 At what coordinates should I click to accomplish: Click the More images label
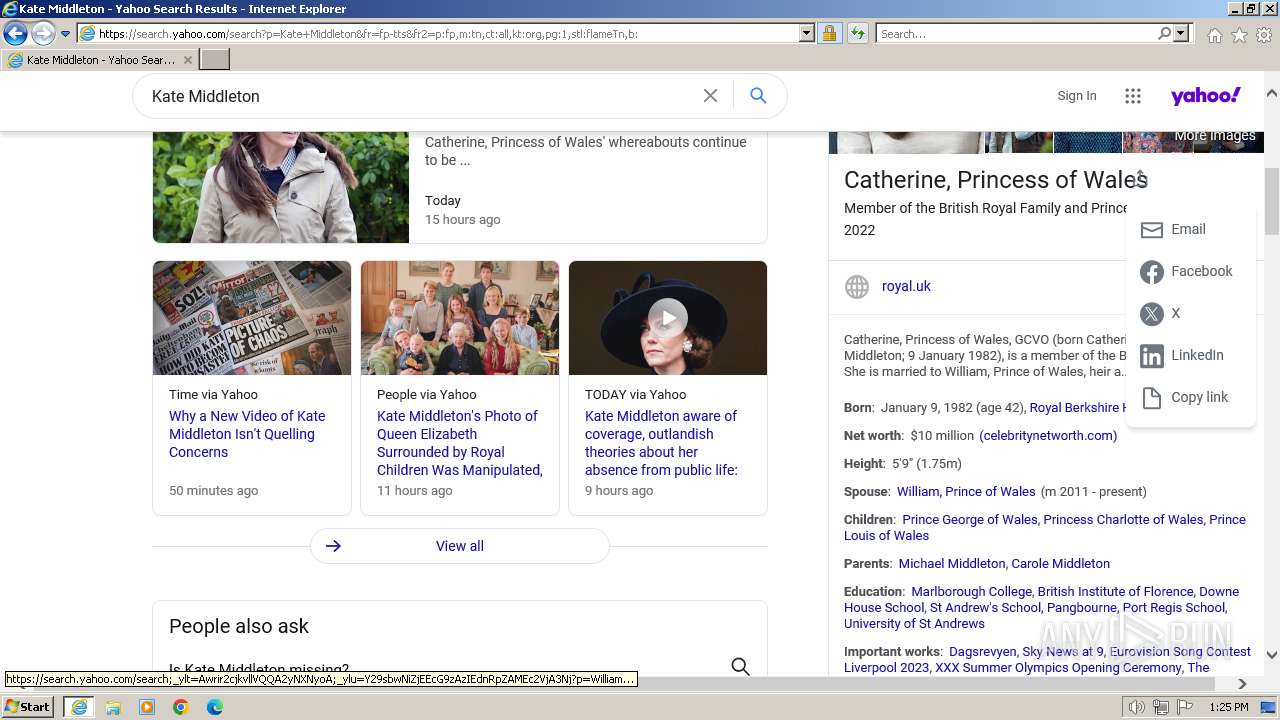coord(1215,136)
